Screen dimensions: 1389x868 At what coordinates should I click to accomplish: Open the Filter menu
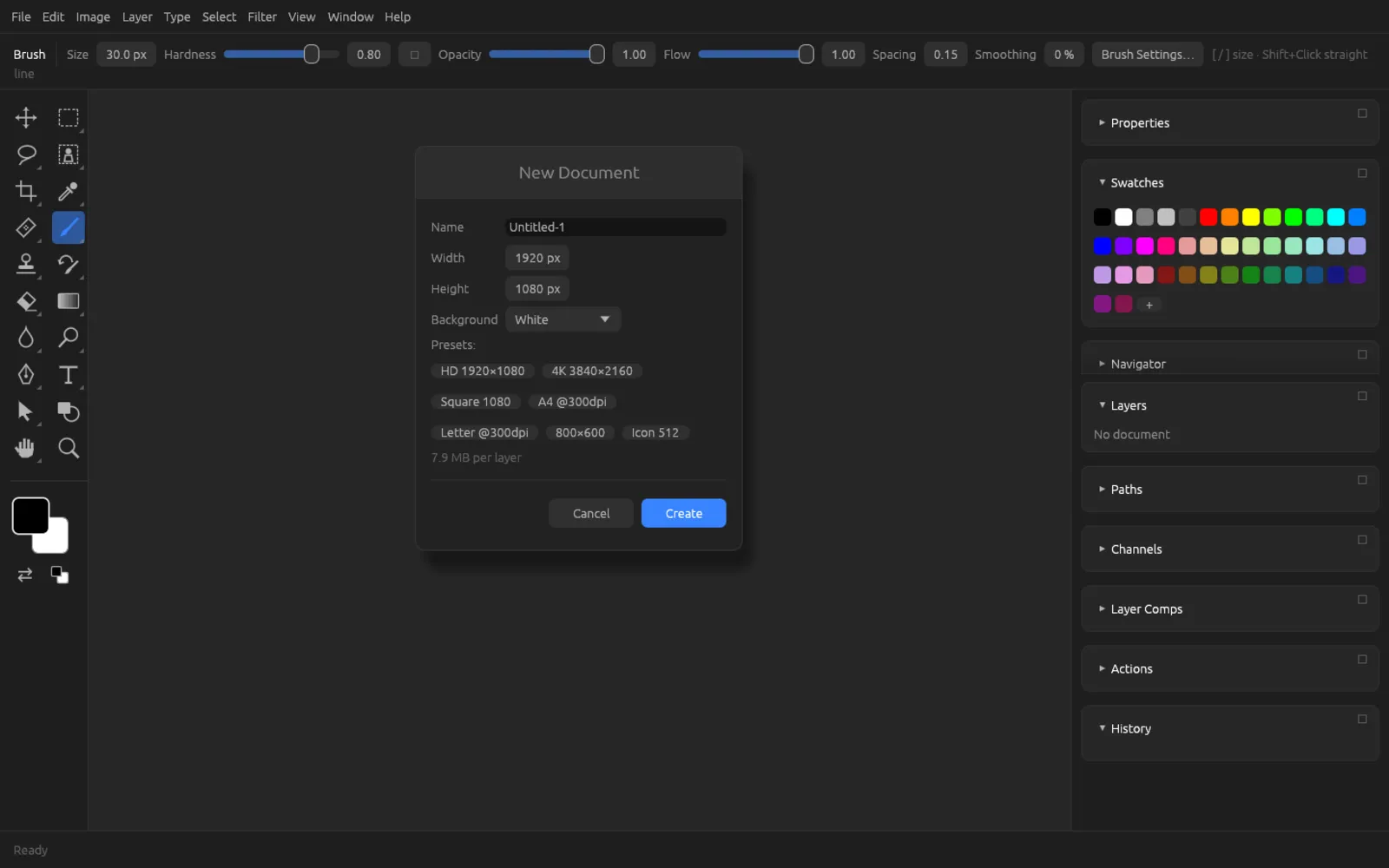tap(262, 16)
